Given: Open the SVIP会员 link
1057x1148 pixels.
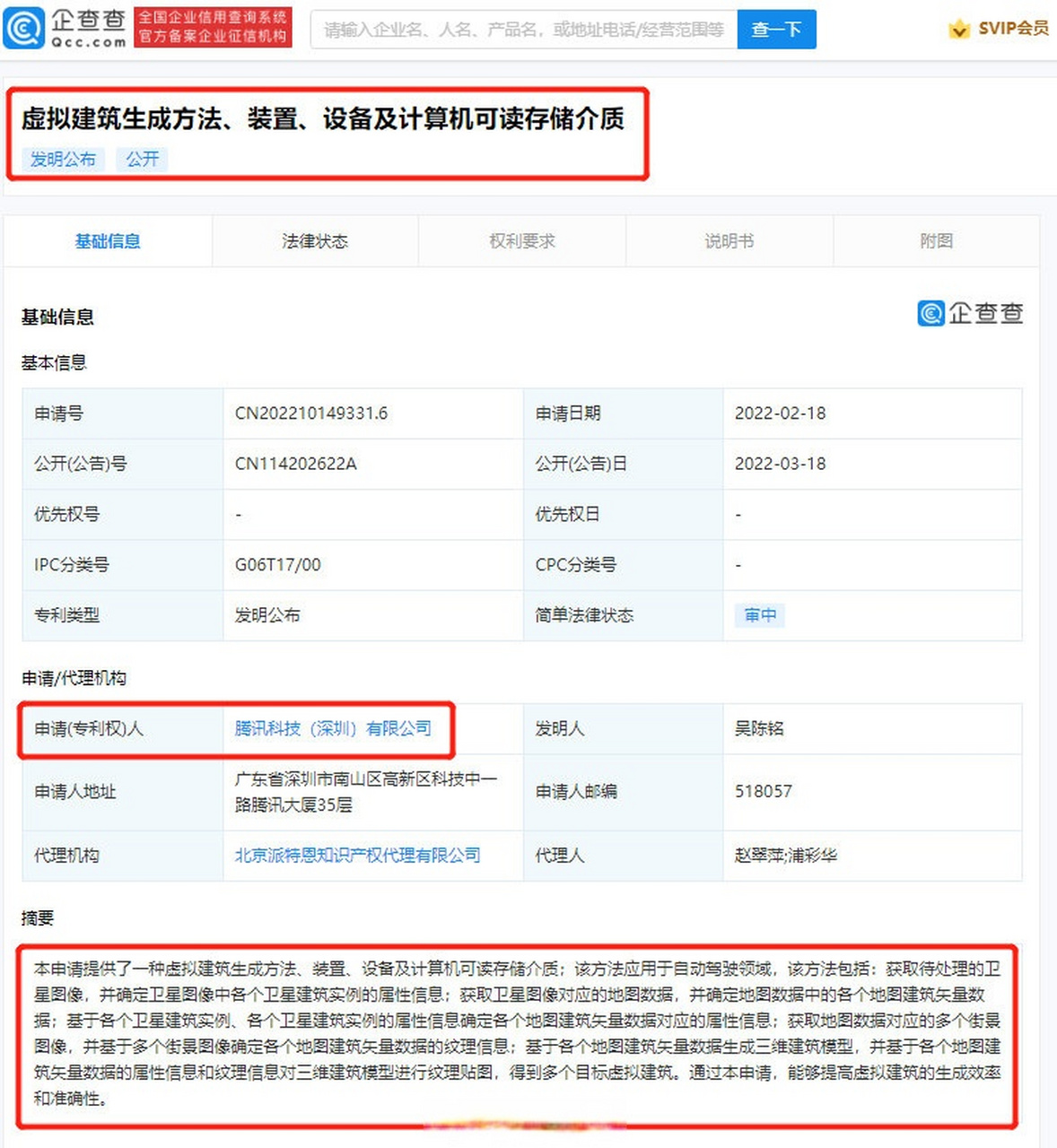Looking at the screenshot, I should 1013,29.
